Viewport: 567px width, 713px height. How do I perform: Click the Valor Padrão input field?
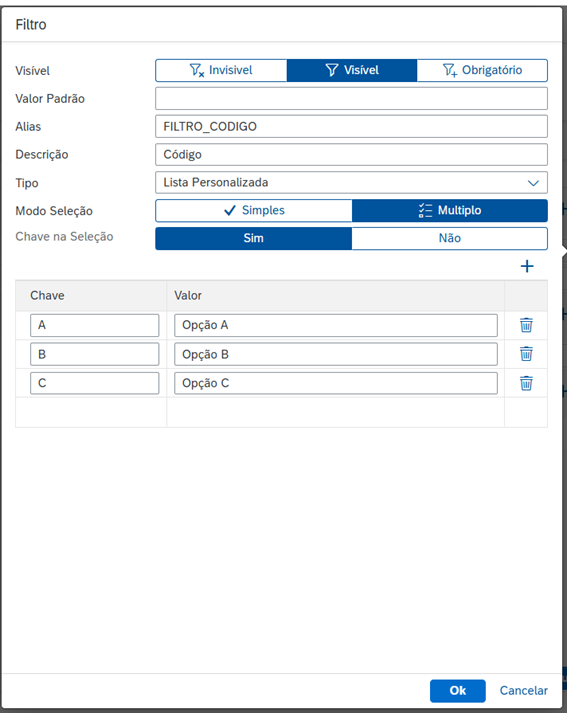(351, 98)
